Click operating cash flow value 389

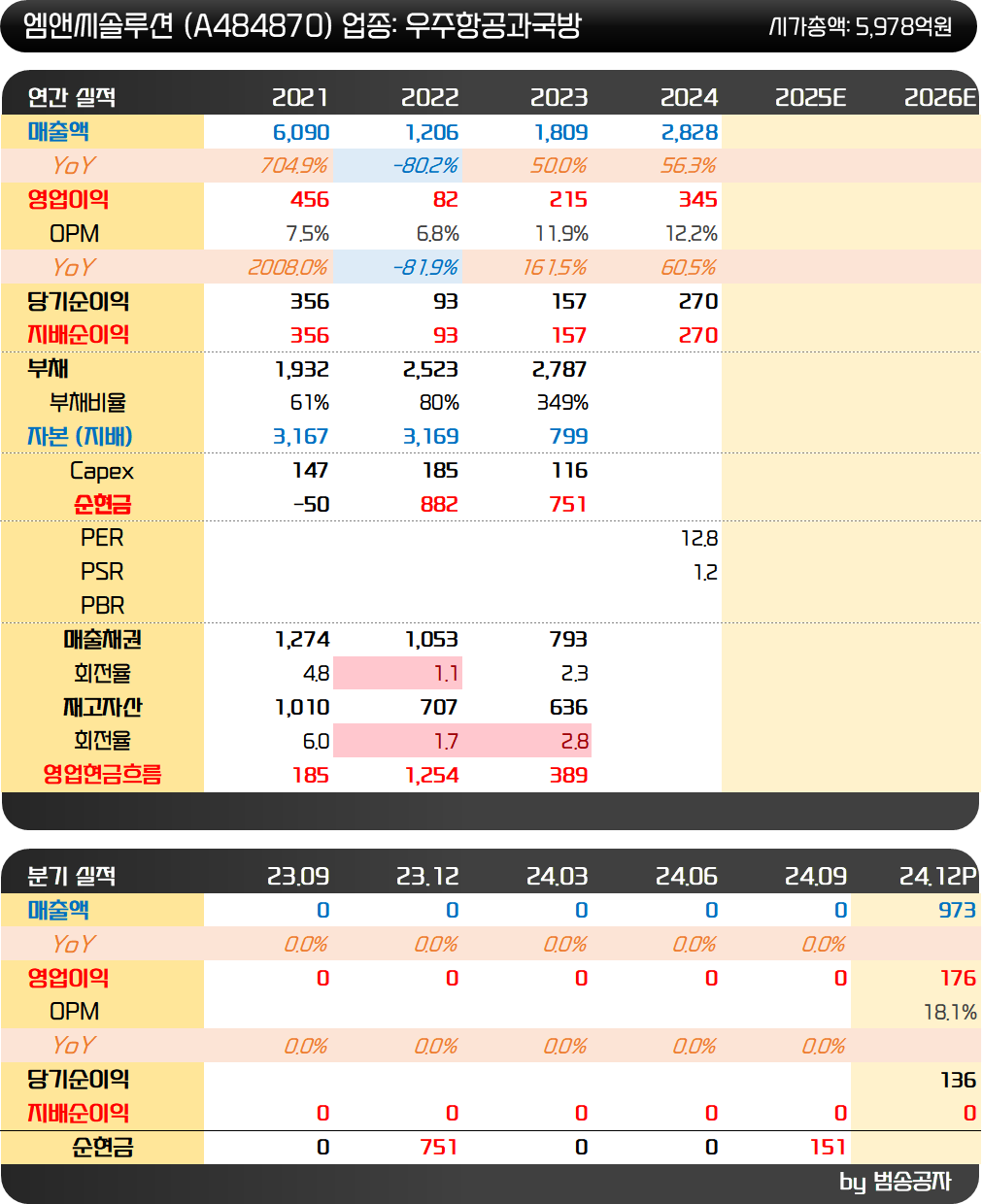pos(569,776)
